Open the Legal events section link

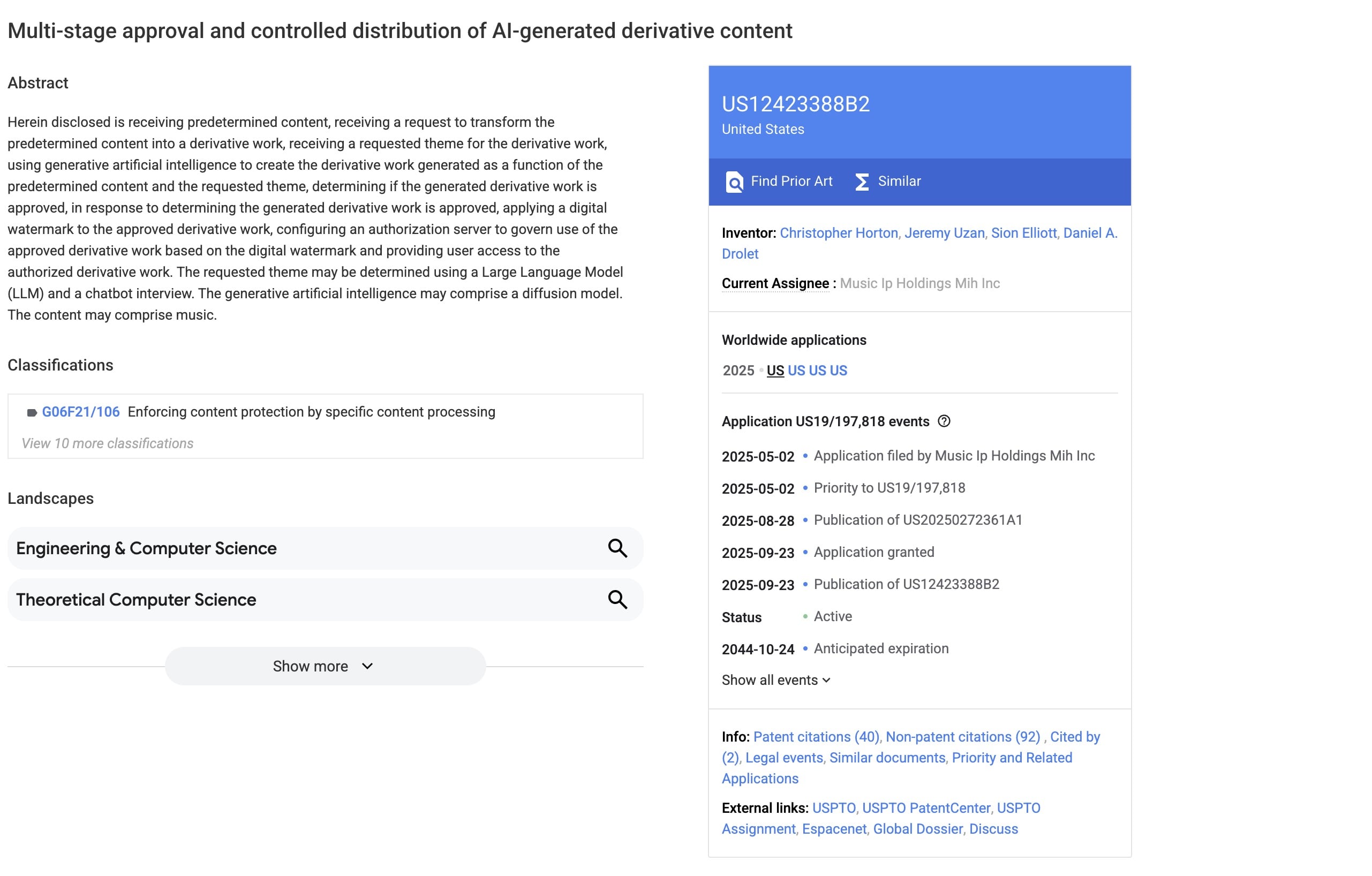[784, 758]
